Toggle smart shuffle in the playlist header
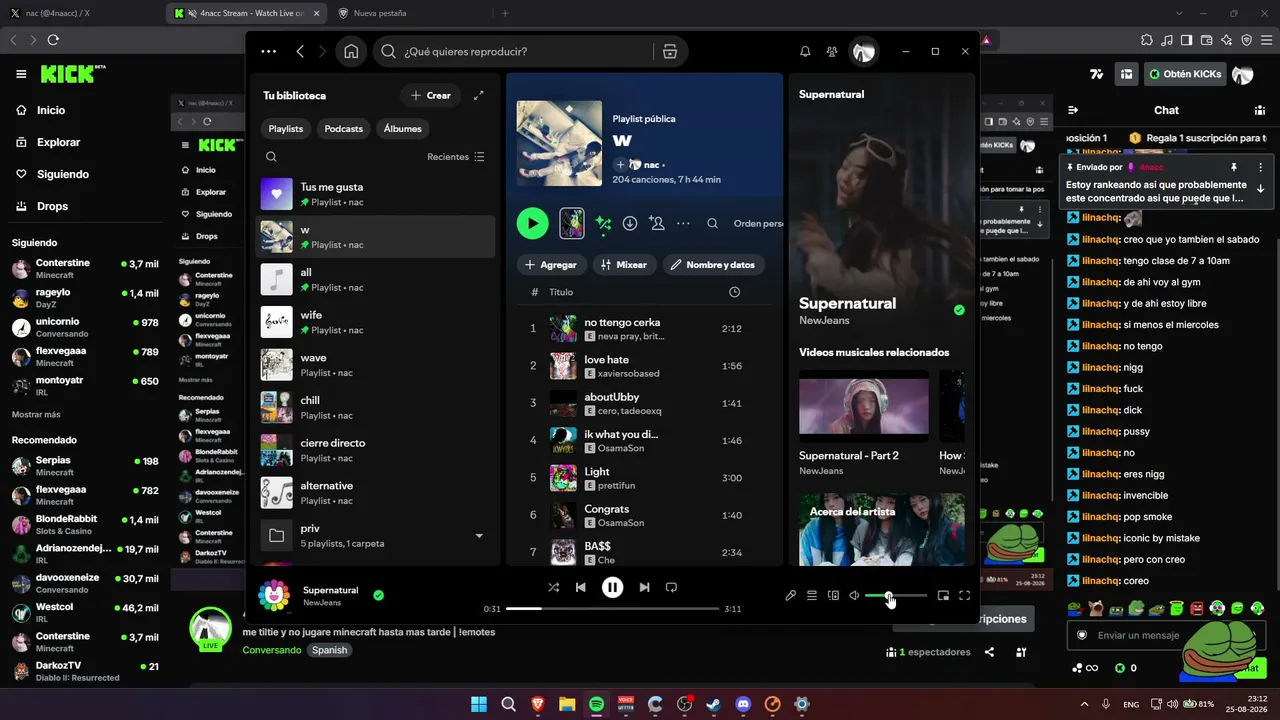Viewport: 1280px width, 720px height. pos(603,223)
